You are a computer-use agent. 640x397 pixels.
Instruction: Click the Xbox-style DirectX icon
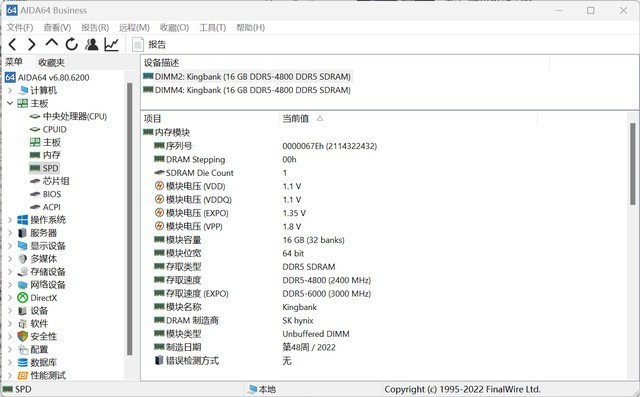[23, 298]
